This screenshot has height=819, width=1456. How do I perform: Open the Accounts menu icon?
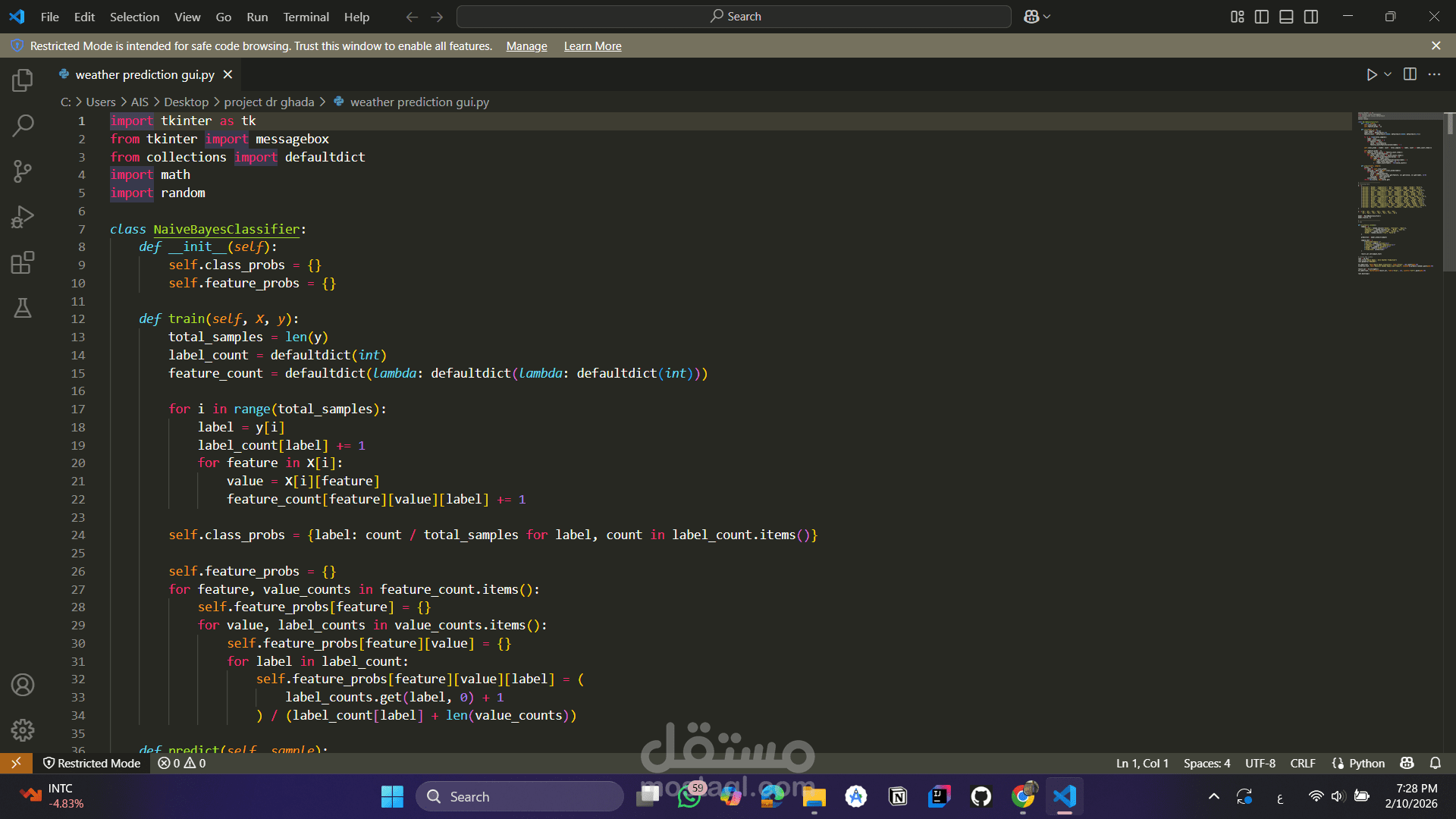[23, 685]
